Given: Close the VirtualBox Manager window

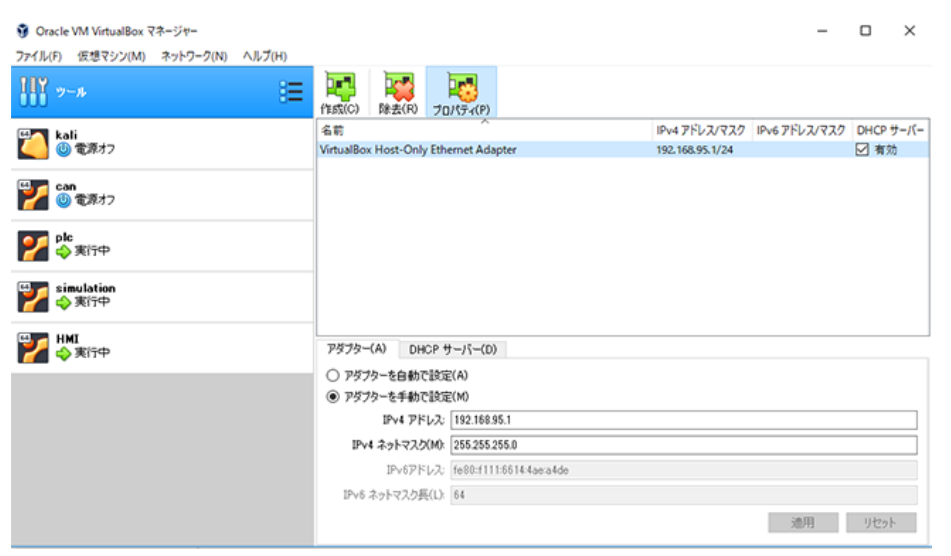Looking at the screenshot, I should (x=909, y=30).
